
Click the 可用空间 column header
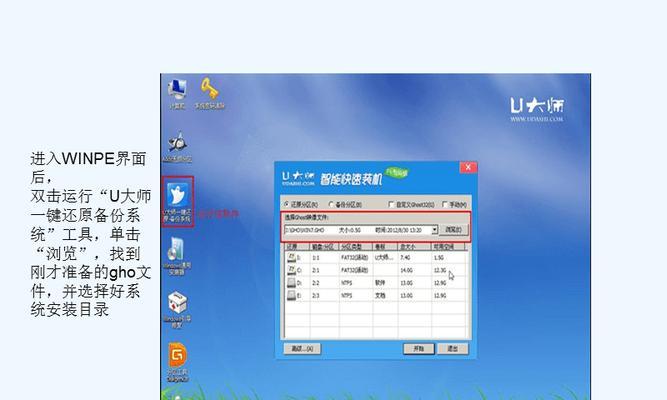(x=448, y=247)
